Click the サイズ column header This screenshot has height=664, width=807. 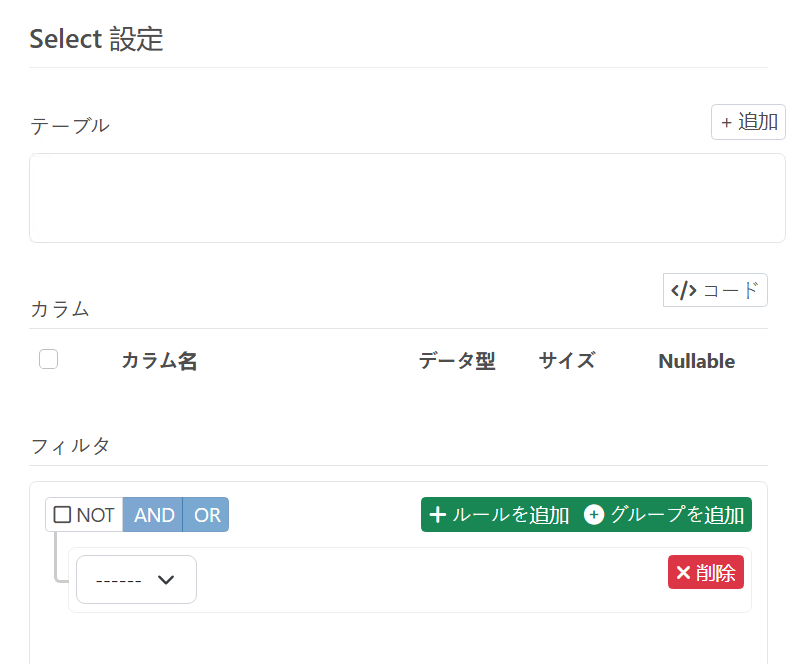coord(567,361)
